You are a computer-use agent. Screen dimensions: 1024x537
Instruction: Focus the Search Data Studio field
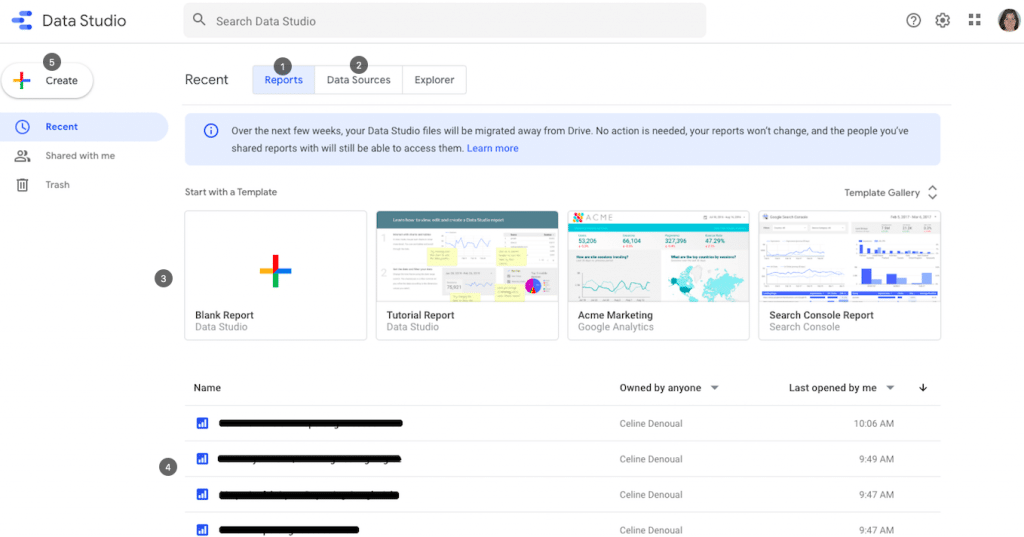444,20
